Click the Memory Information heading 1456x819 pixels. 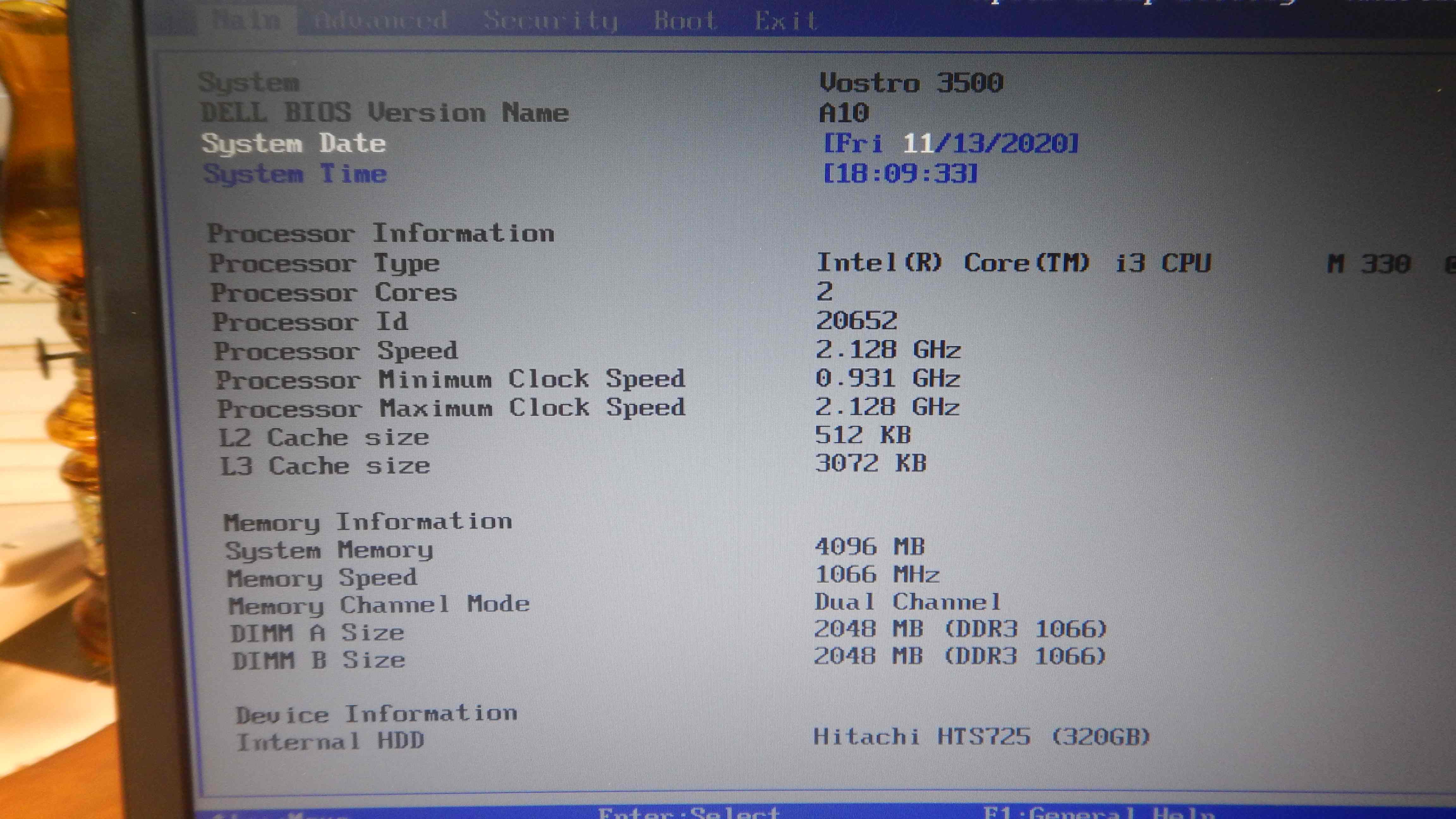pos(368,522)
